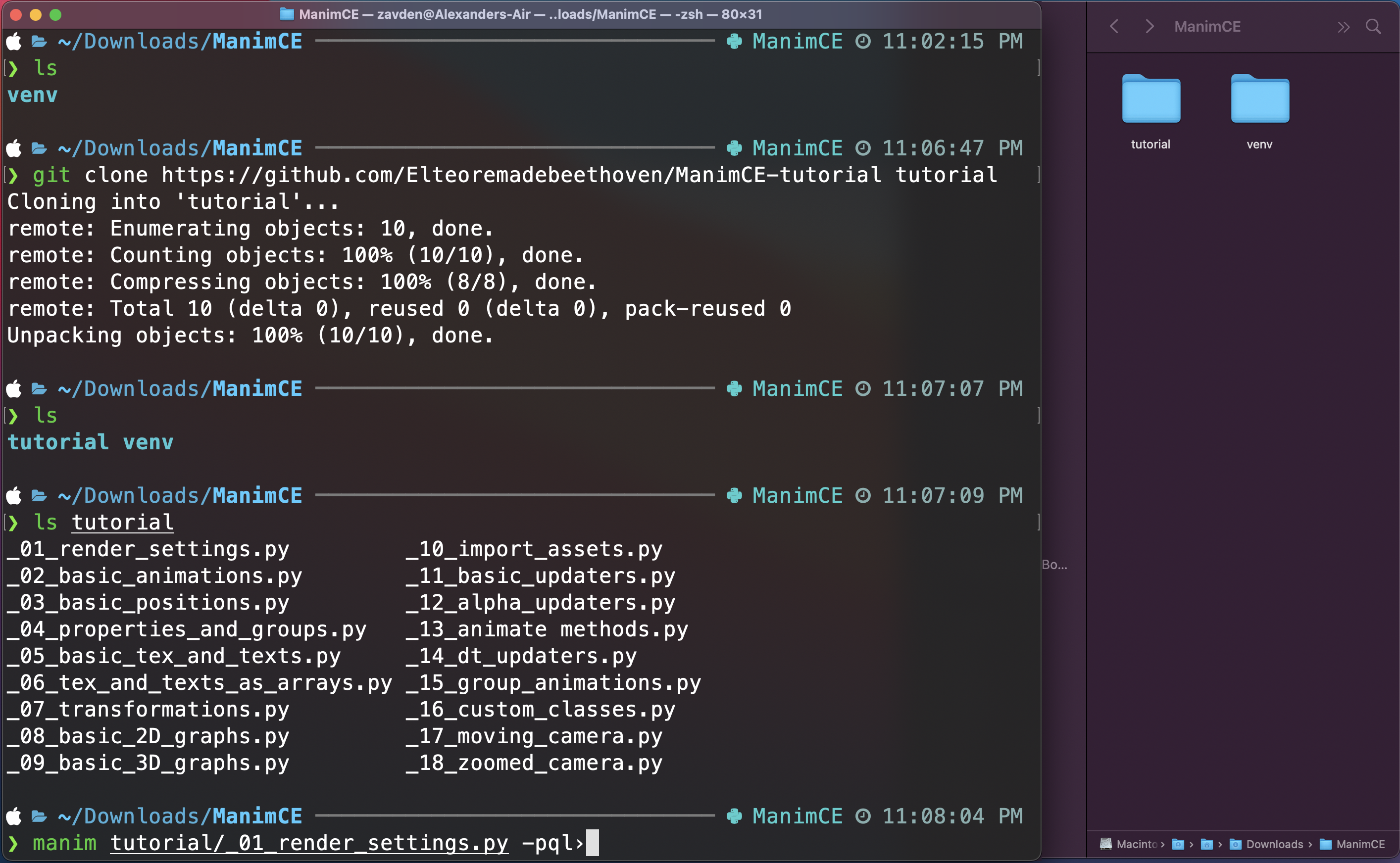Viewport: 1400px width, 863px height.
Task: Click the 11:02:15 PM timestamp
Action: 952,41
